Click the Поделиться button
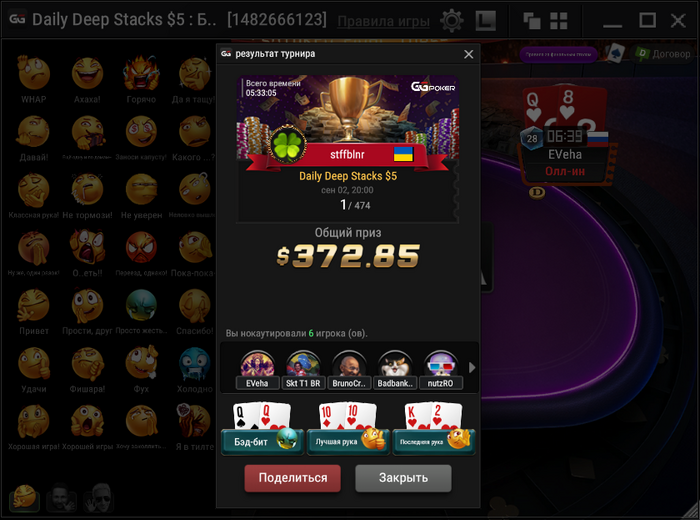 tap(292, 478)
